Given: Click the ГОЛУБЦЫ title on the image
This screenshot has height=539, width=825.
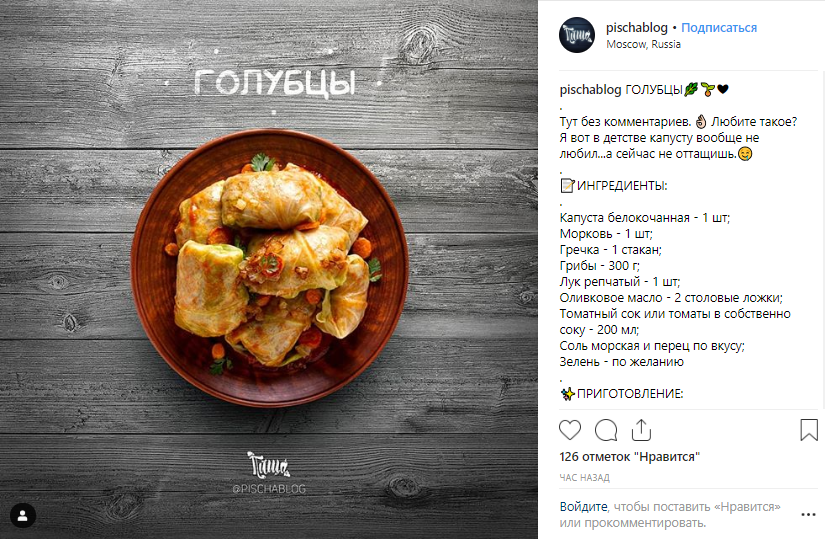Looking at the screenshot, I should (x=275, y=83).
